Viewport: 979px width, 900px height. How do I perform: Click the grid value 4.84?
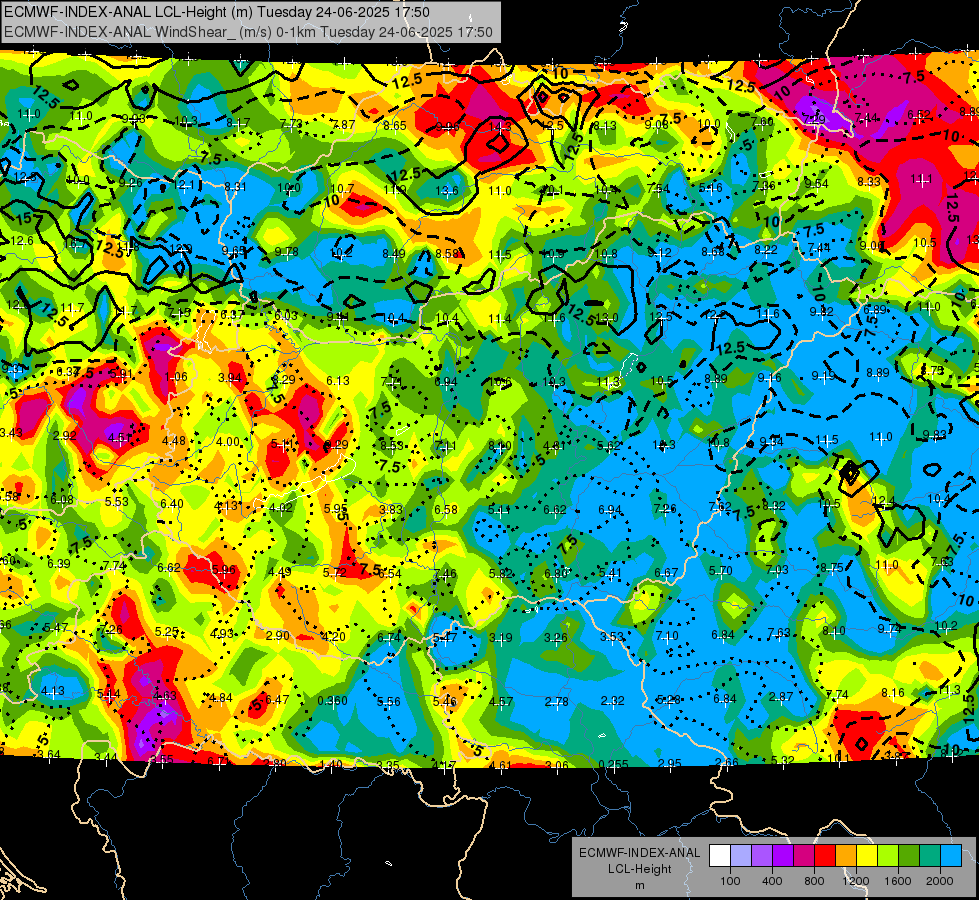click(220, 698)
